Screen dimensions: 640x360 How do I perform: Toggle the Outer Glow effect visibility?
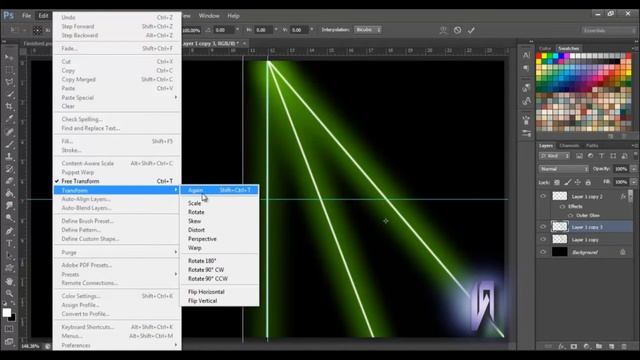(571, 215)
